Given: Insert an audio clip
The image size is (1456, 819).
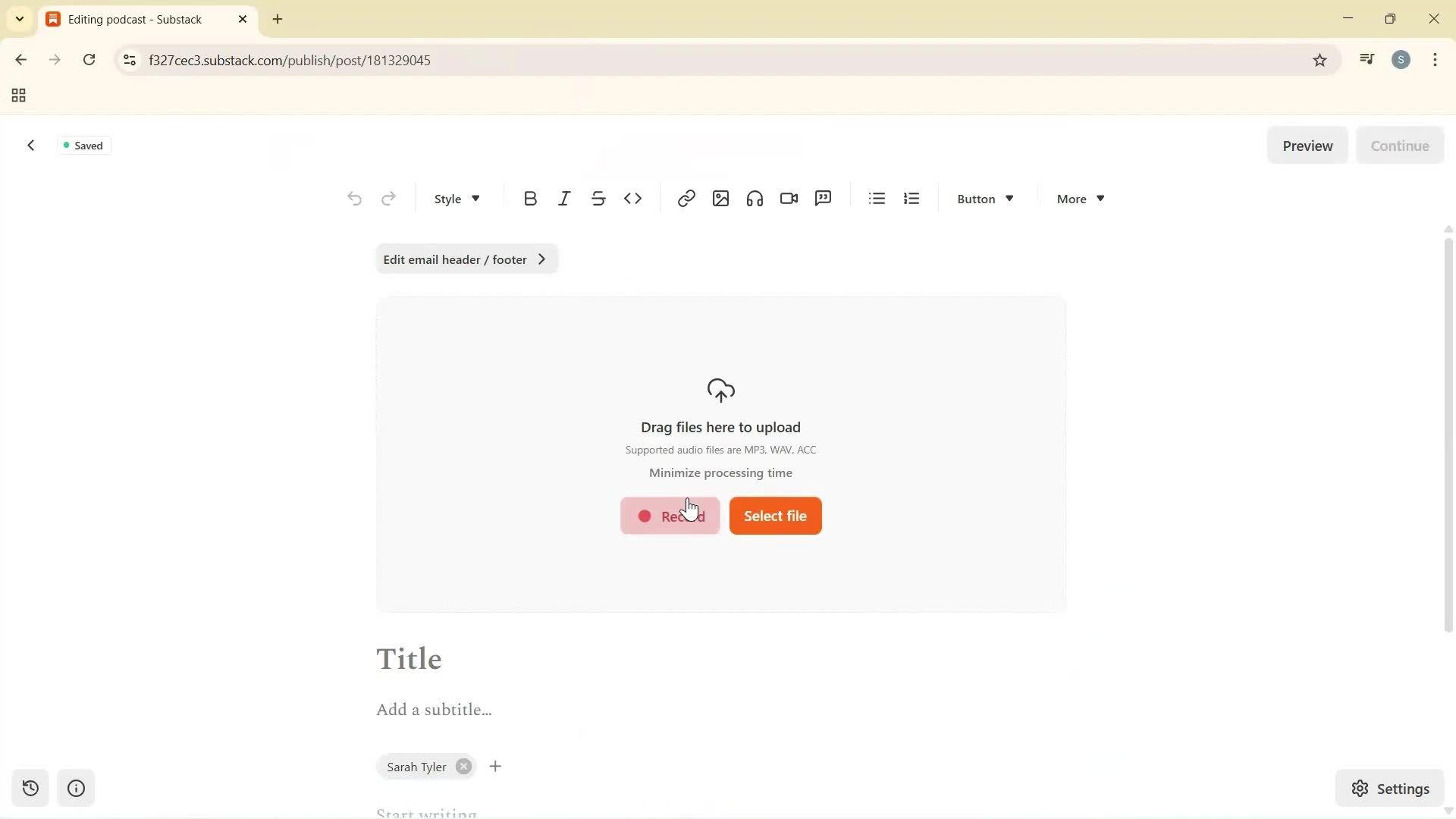Looking at the screenshot, I should coord(754,198).
